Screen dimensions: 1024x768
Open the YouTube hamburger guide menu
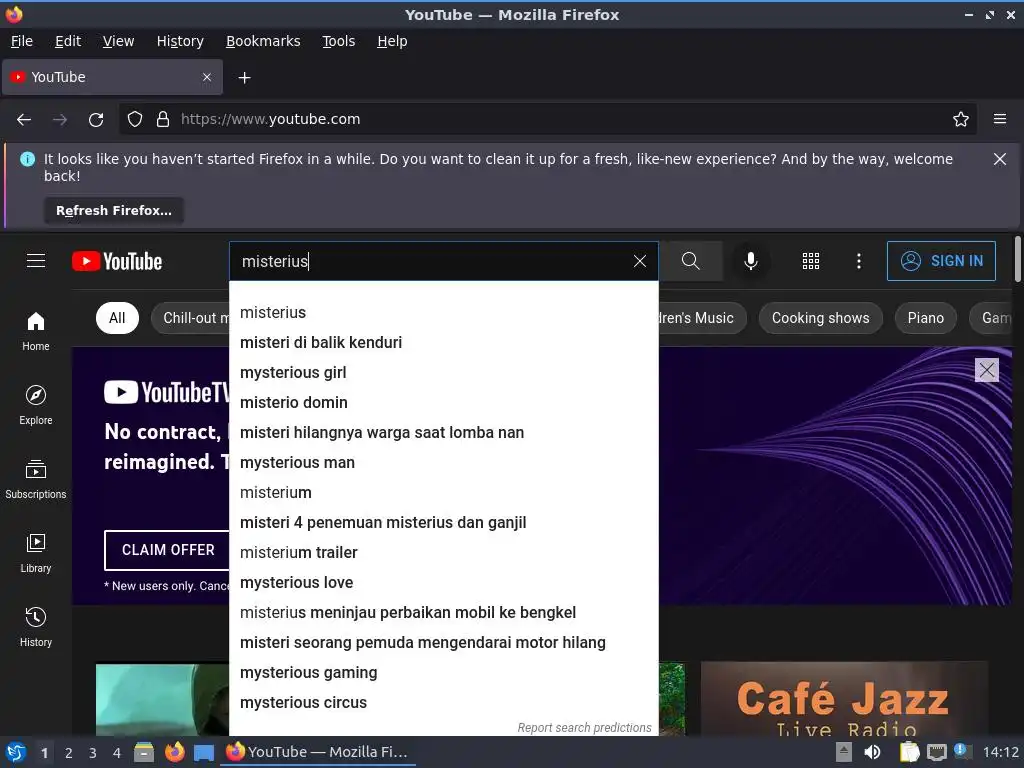(36, 261)
